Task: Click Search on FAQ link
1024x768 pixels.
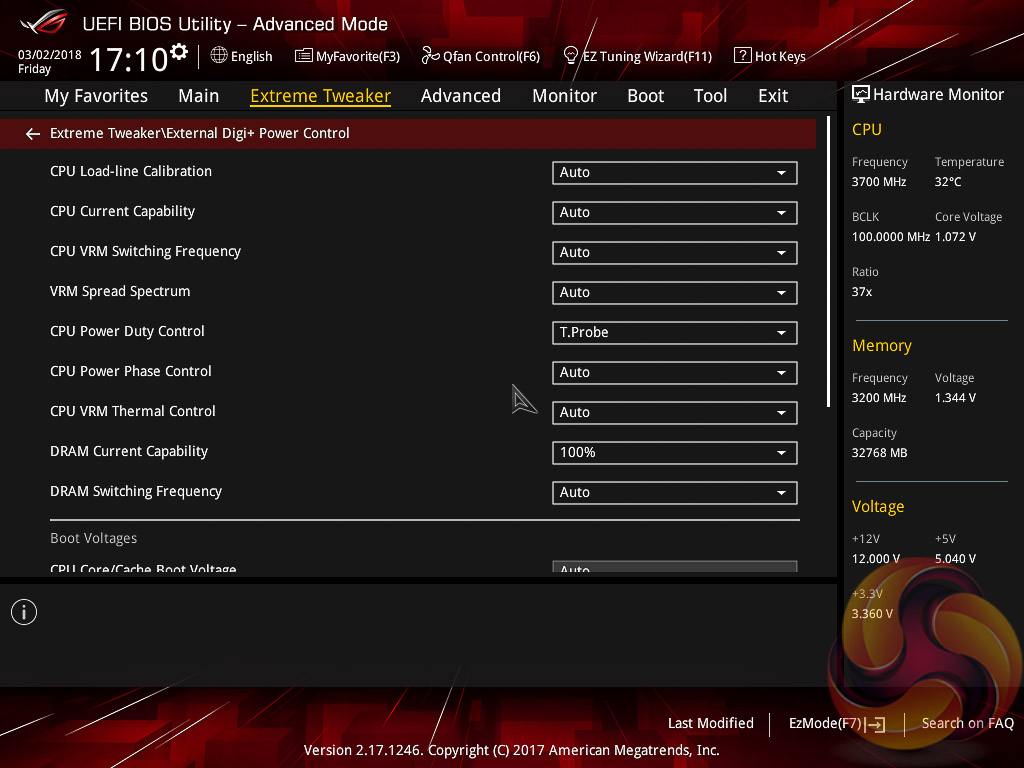Action: click(967, 724)
